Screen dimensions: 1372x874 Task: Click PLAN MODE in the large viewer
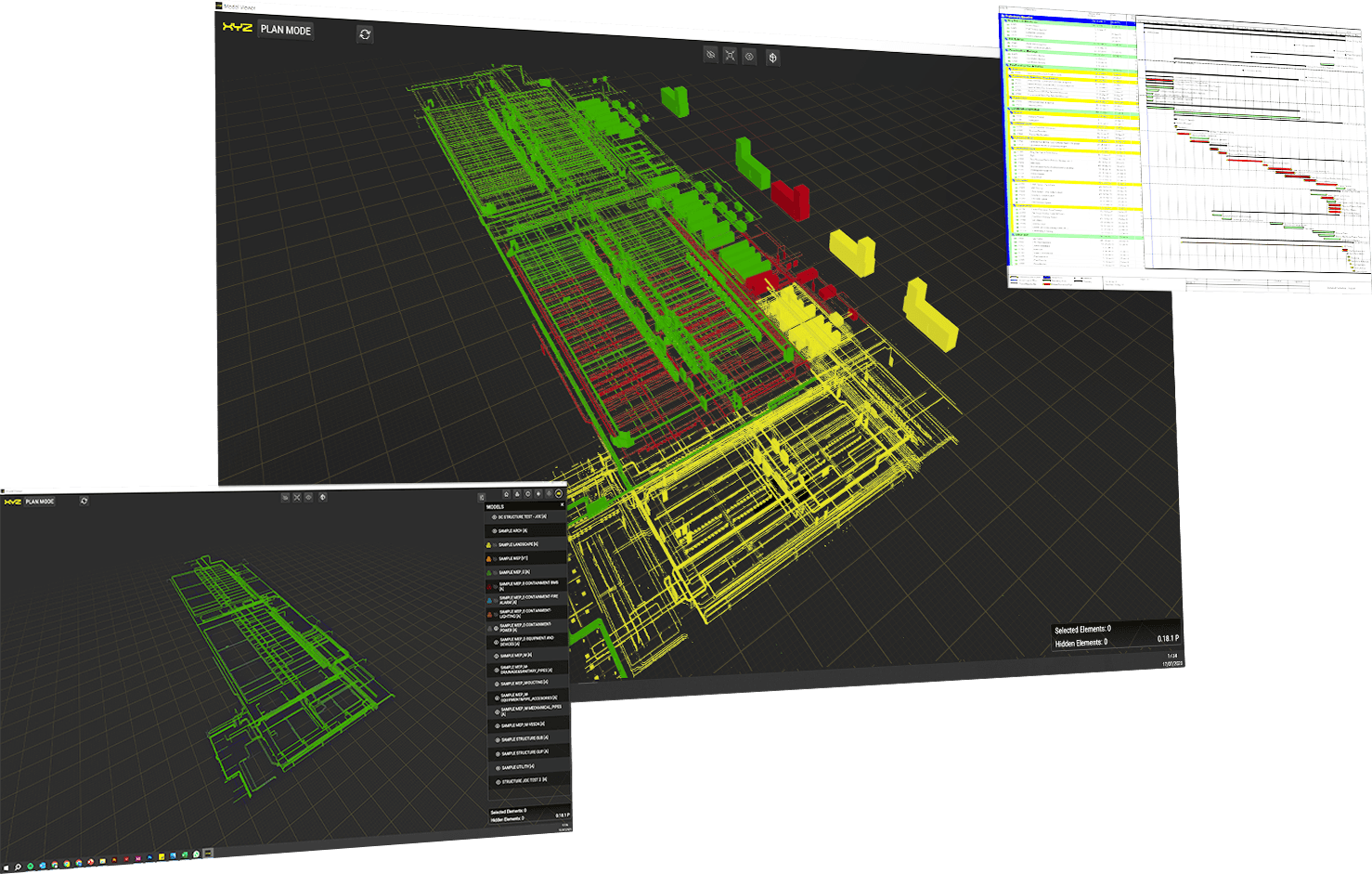pyautogui.click(x=286, y=31)
